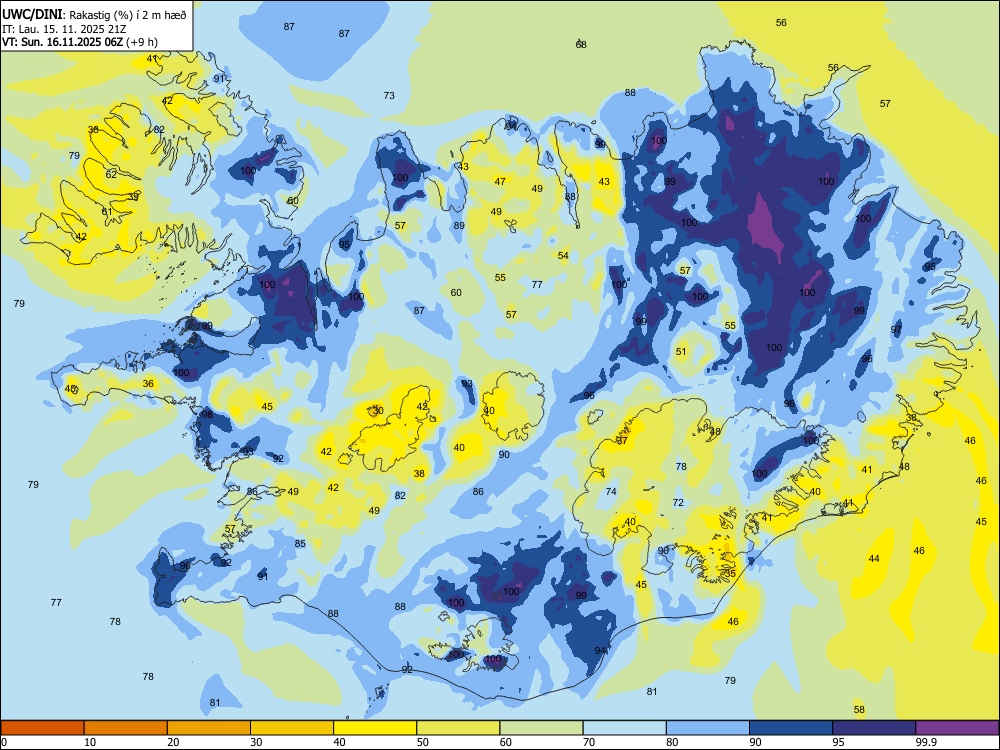The height and width of the screenshot is (750, 1000).
Task: Click the humidity value '74' on the glacier
Action: (x=611, y=492)
